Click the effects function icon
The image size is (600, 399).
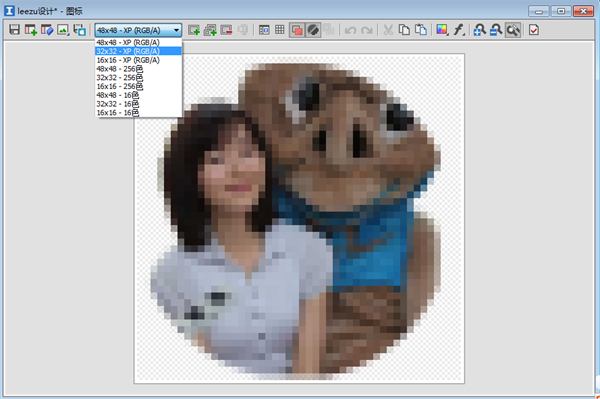(459, 30)
